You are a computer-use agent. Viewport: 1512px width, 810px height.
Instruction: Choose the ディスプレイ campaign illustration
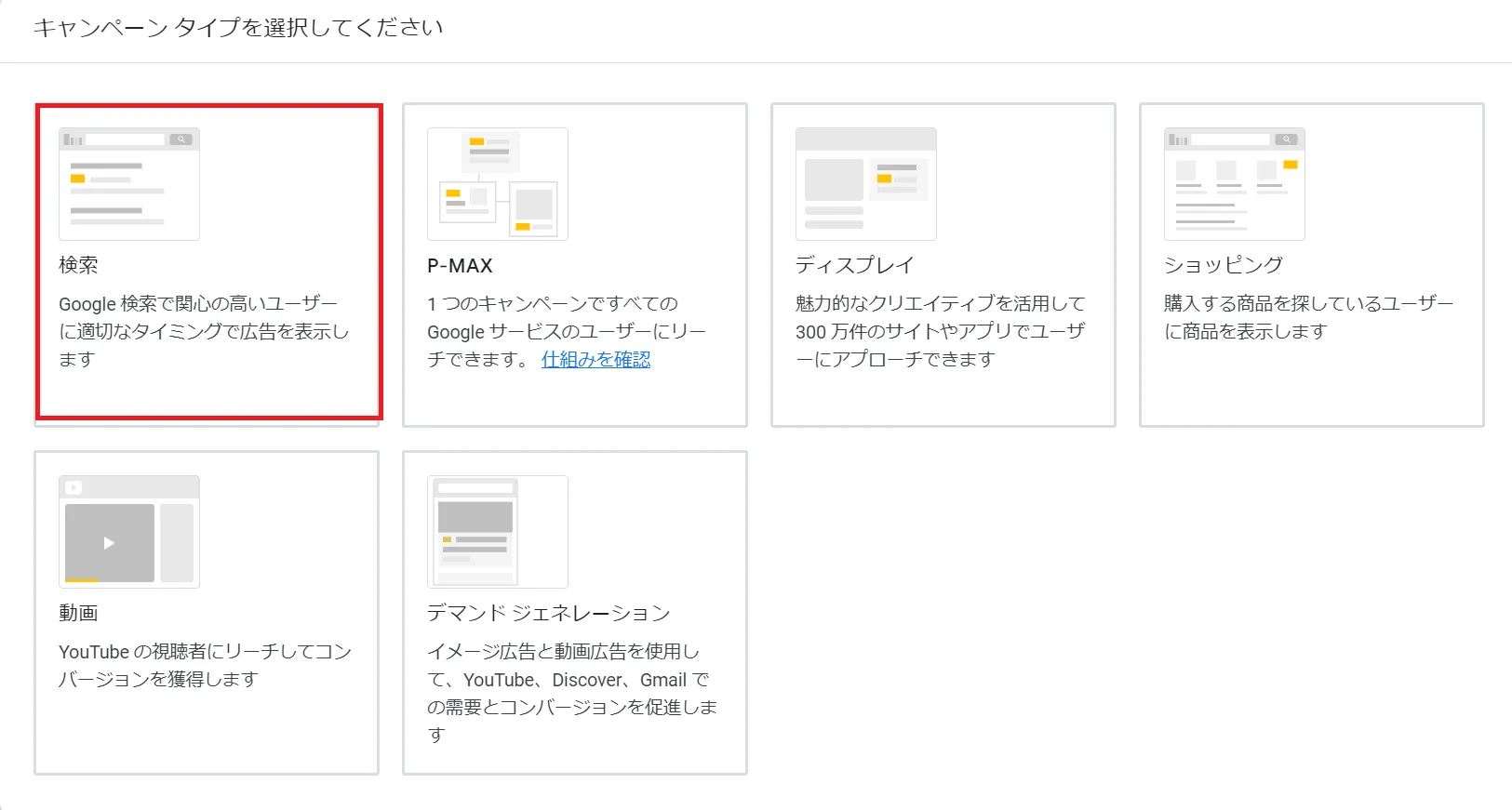[x=866, y=184]
